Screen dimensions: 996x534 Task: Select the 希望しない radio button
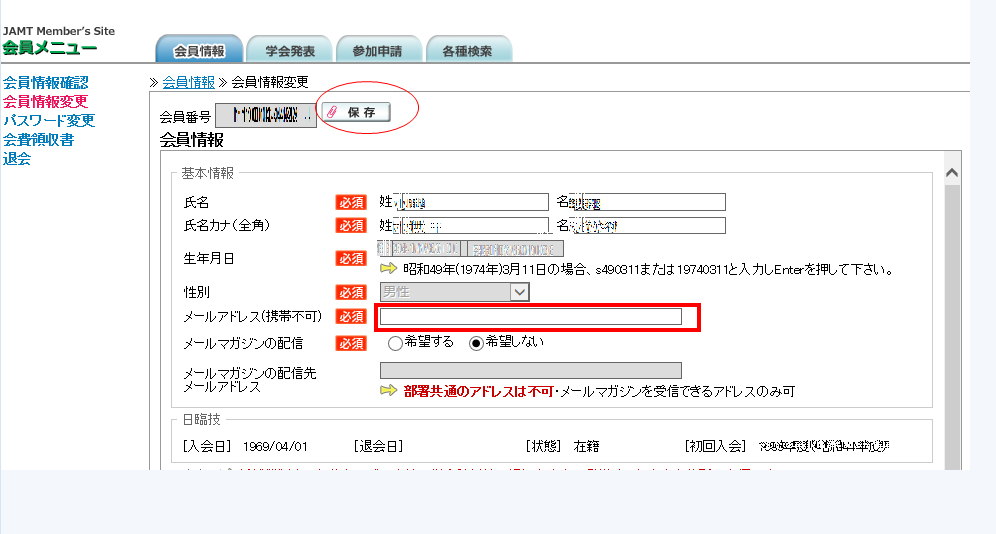476,343
